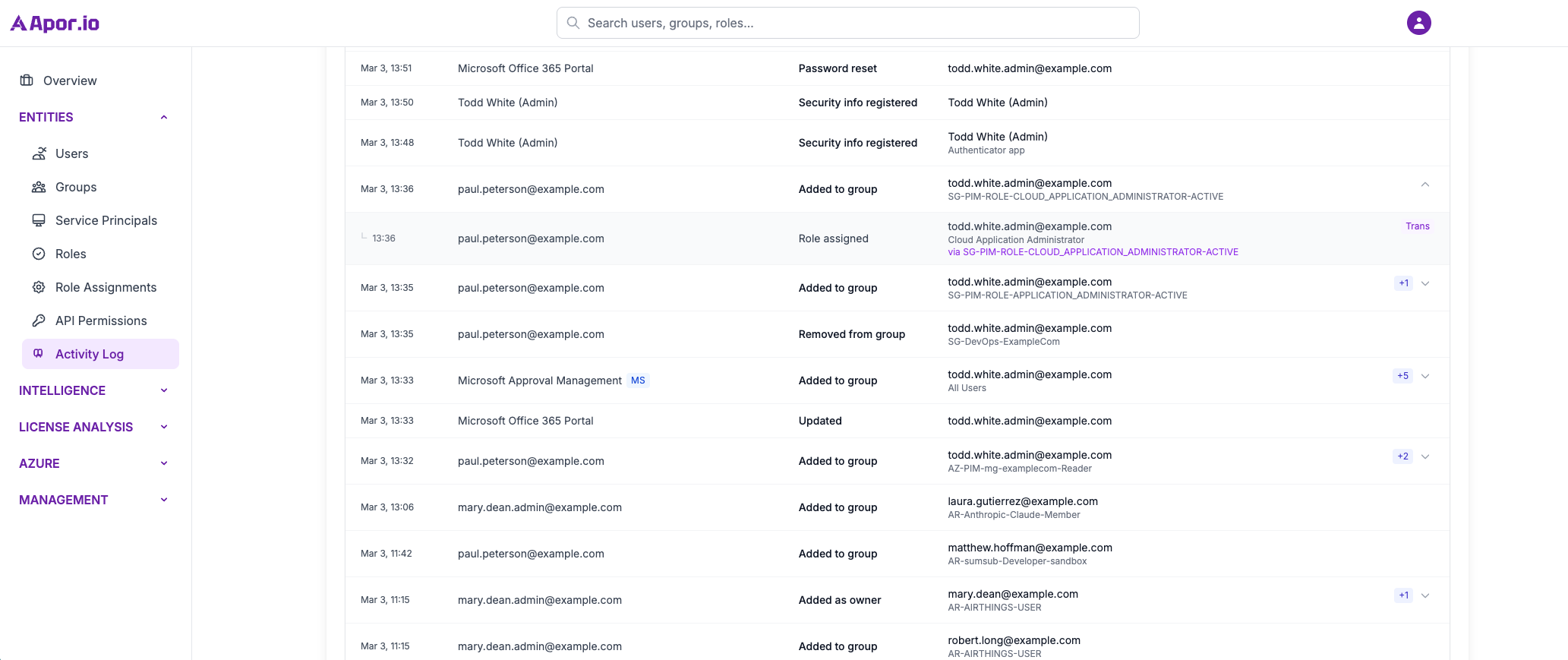Click the Groups icon in sidebar
This screenshot has height=660, width=1568.
[x=39, y=187]
